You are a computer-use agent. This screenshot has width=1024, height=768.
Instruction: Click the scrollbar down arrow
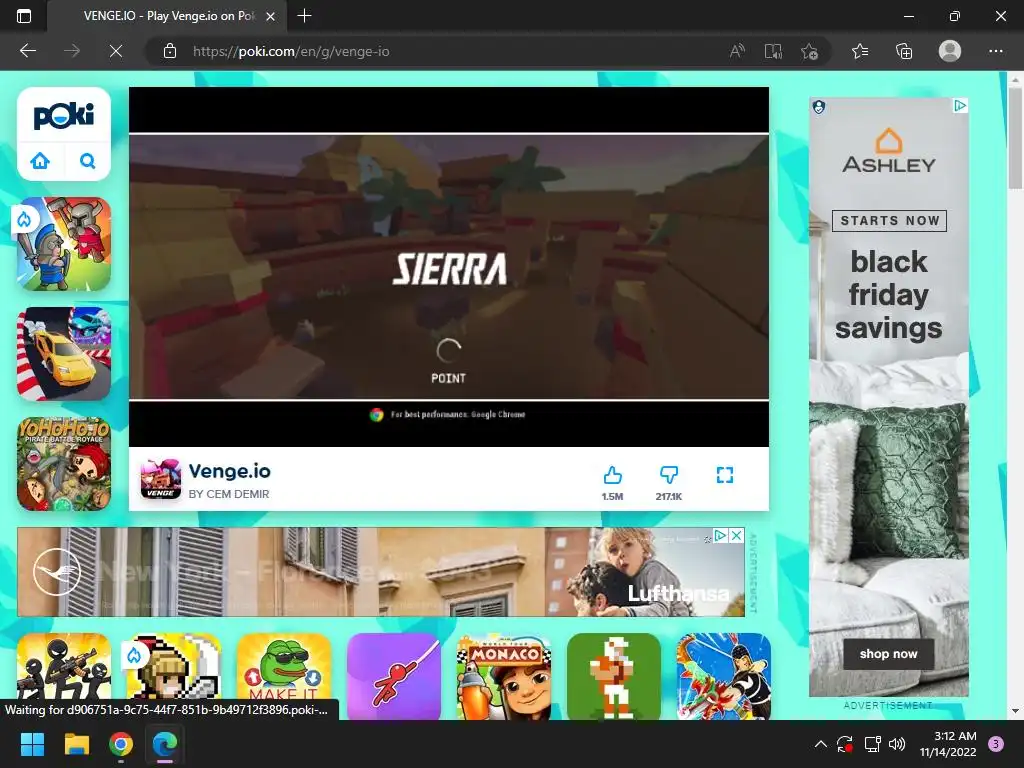tap(1015, 711)
